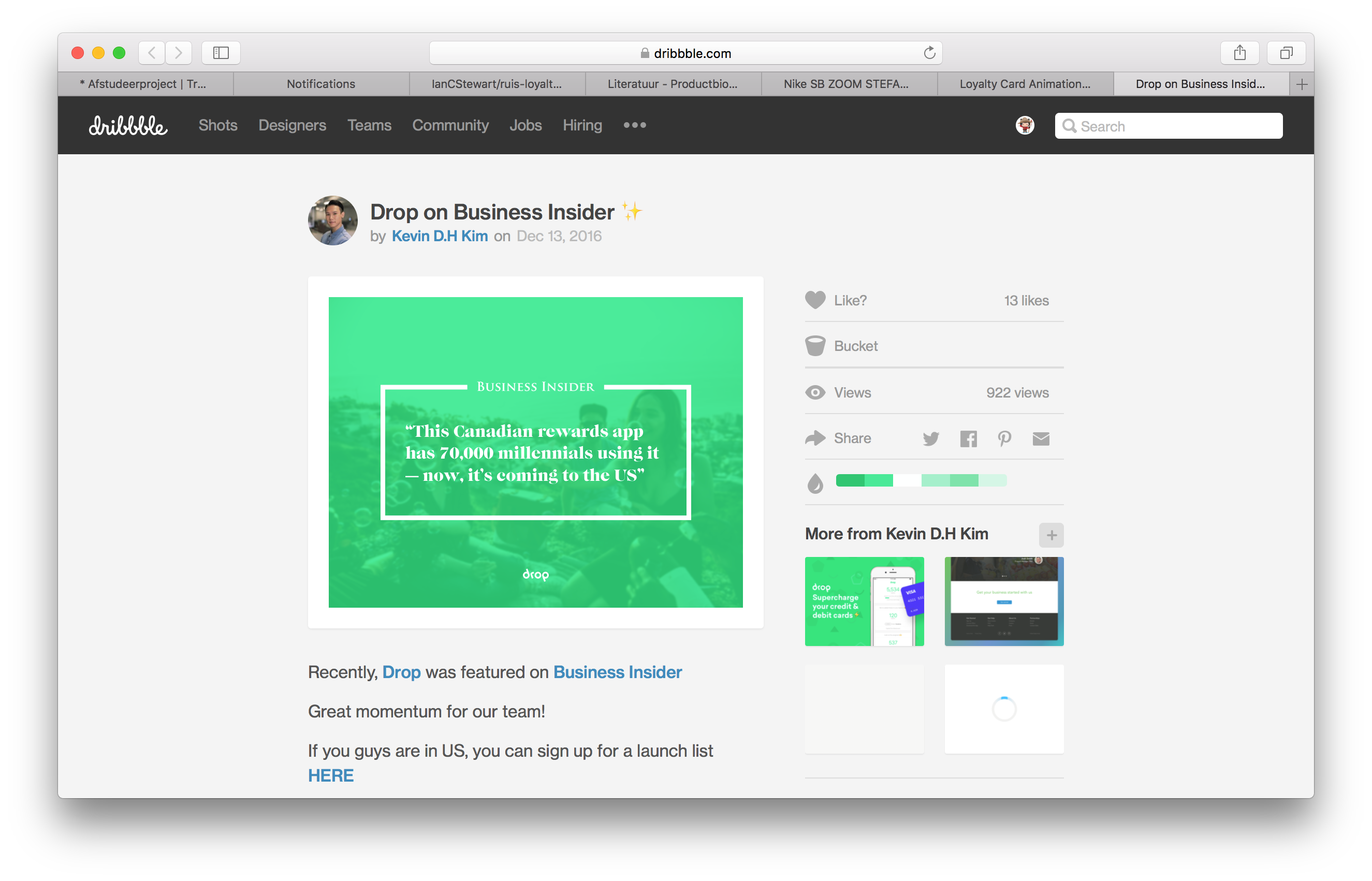
Task: Show all tabs overview button
Action: tap(1286, 53)
